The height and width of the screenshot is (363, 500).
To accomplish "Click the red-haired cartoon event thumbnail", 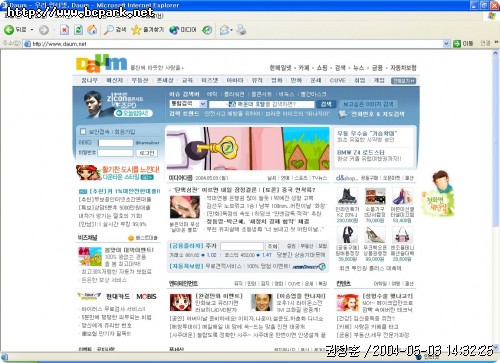I will (x=181, y=302).
